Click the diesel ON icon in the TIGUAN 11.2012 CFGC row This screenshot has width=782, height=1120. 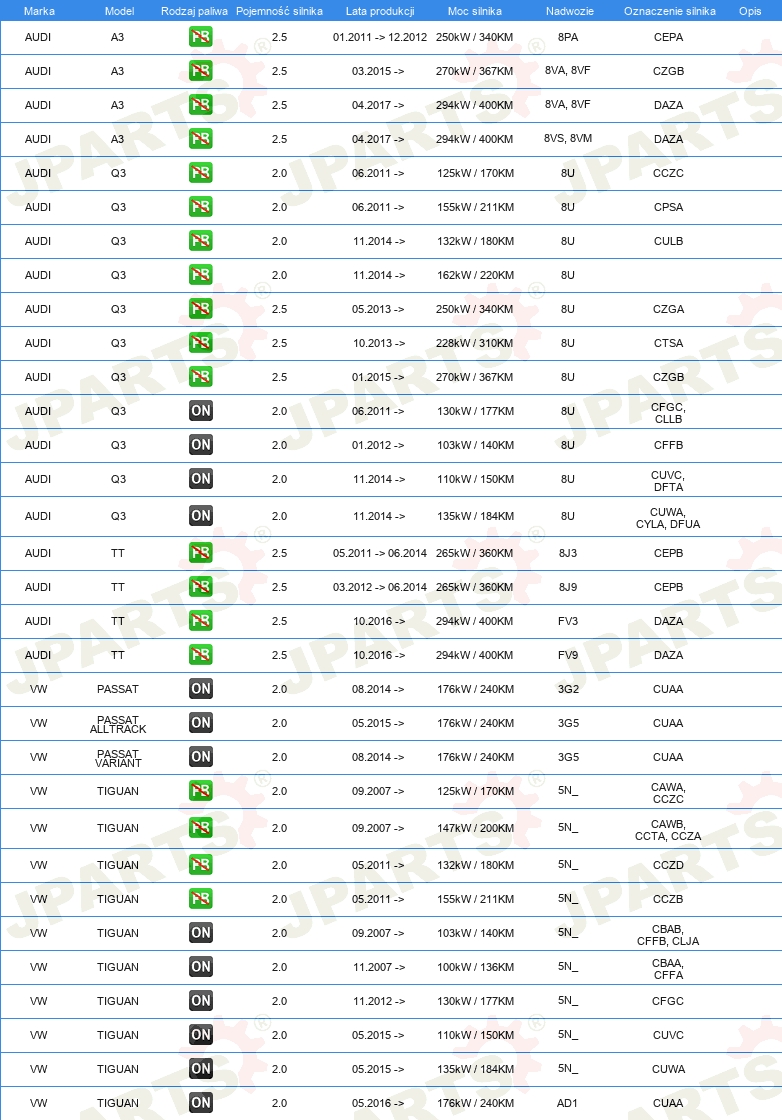point(201,1001)
